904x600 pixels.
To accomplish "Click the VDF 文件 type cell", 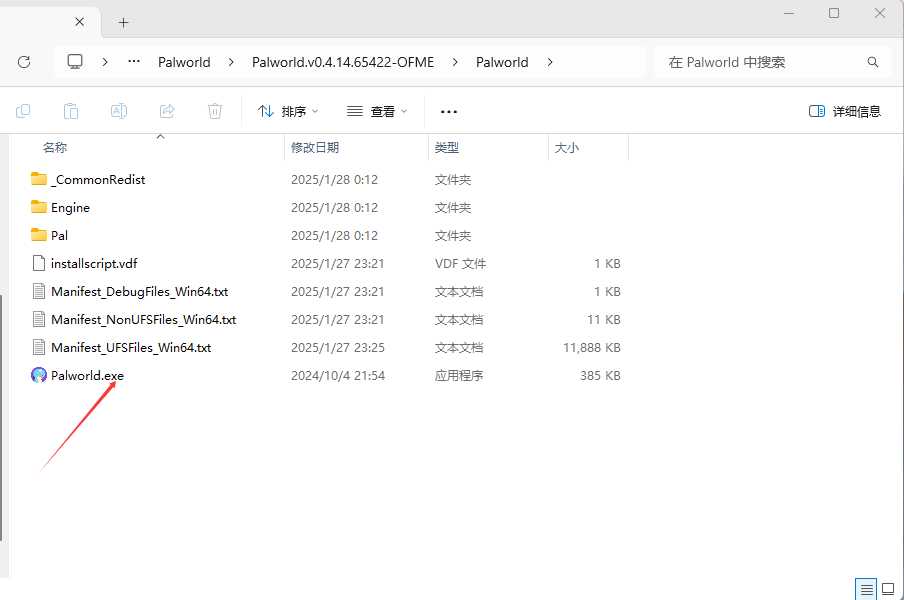I will 460,263.
